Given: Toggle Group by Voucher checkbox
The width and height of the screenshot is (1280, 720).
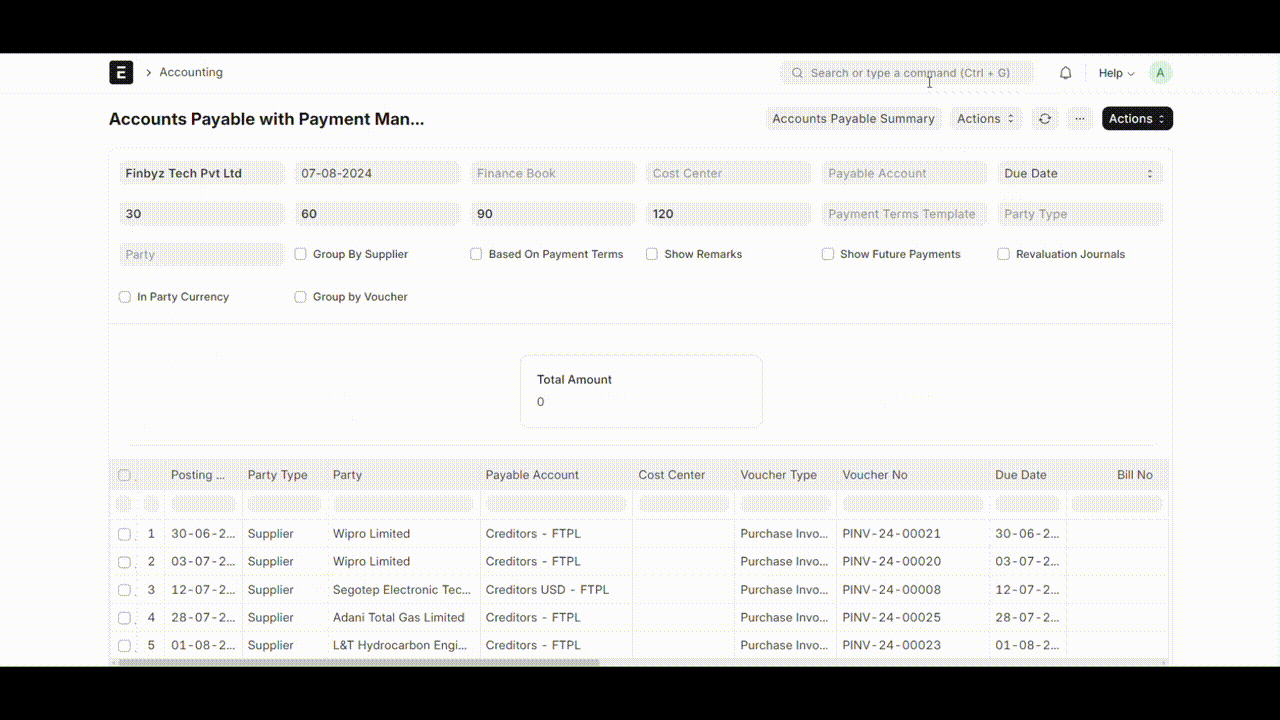Looking at the screenshot, I should coord(300,297).
